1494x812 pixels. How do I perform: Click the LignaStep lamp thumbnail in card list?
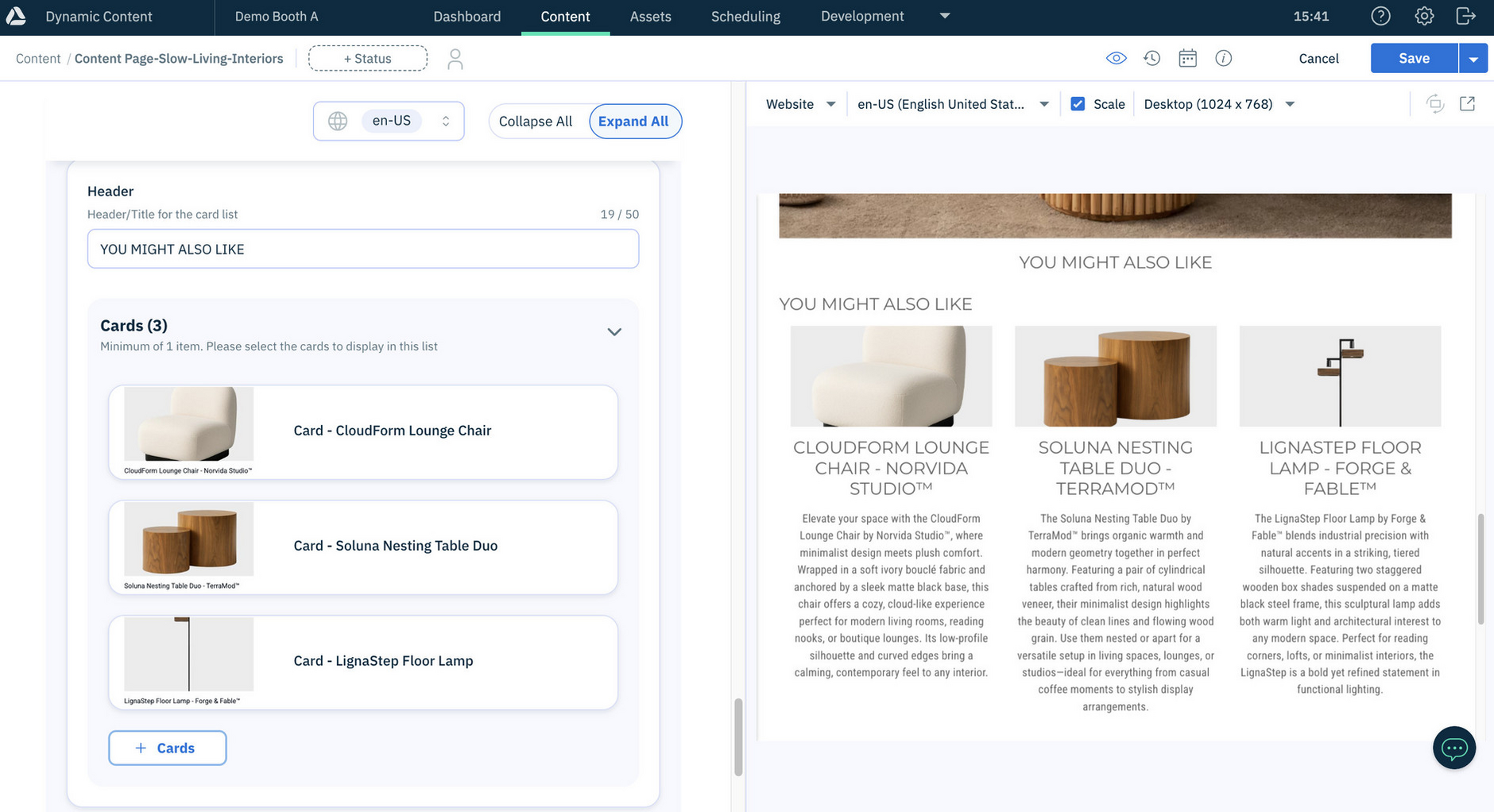(x=188, y=655)
